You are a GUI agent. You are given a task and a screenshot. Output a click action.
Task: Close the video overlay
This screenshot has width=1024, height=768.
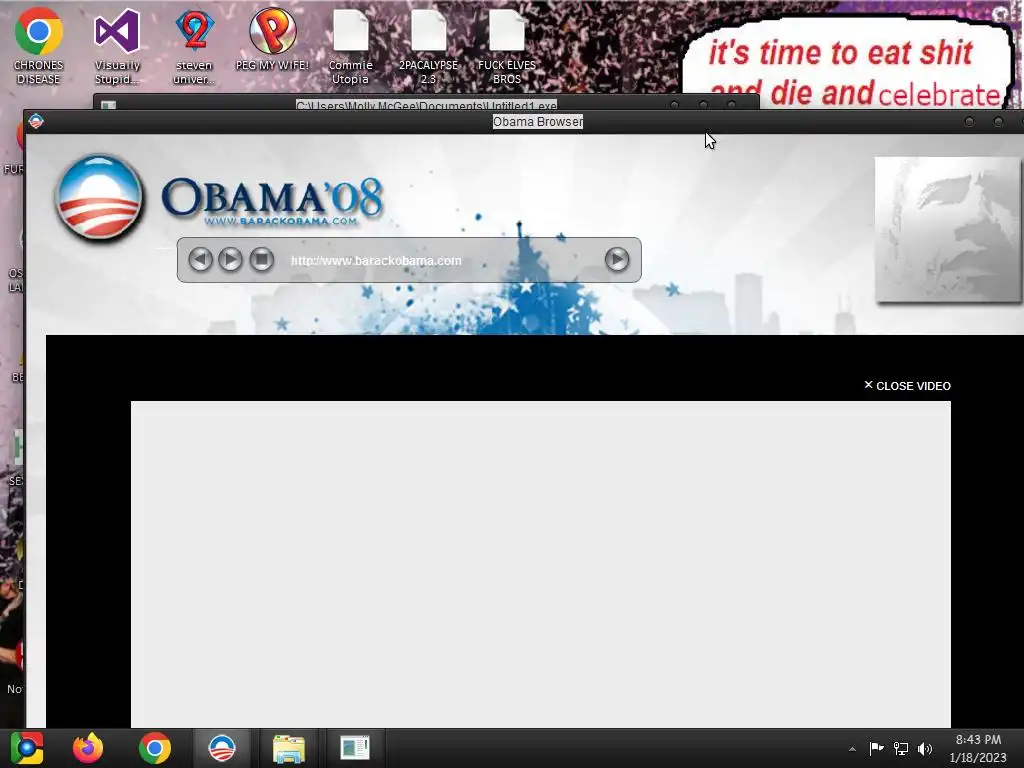tap(907, 386)
